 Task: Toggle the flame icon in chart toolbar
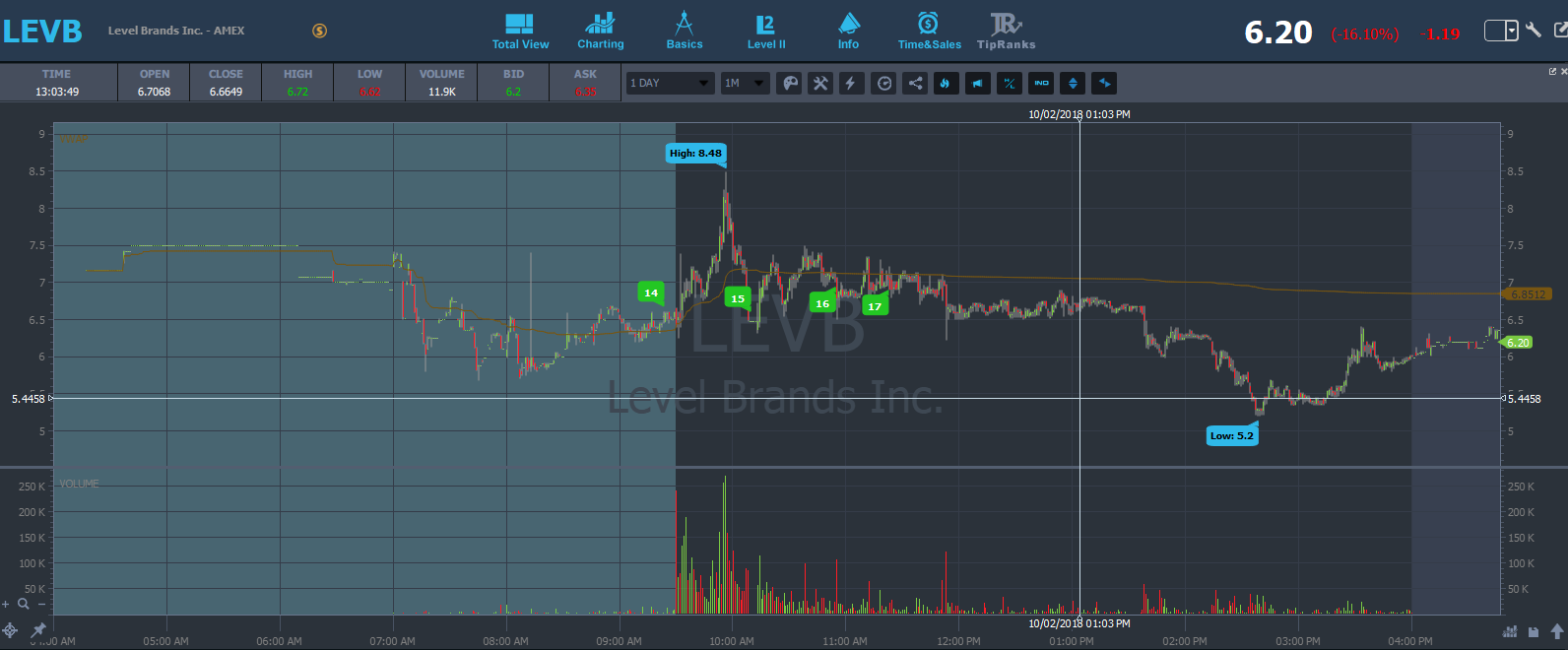pyautogui.click(x=946, y=83)
